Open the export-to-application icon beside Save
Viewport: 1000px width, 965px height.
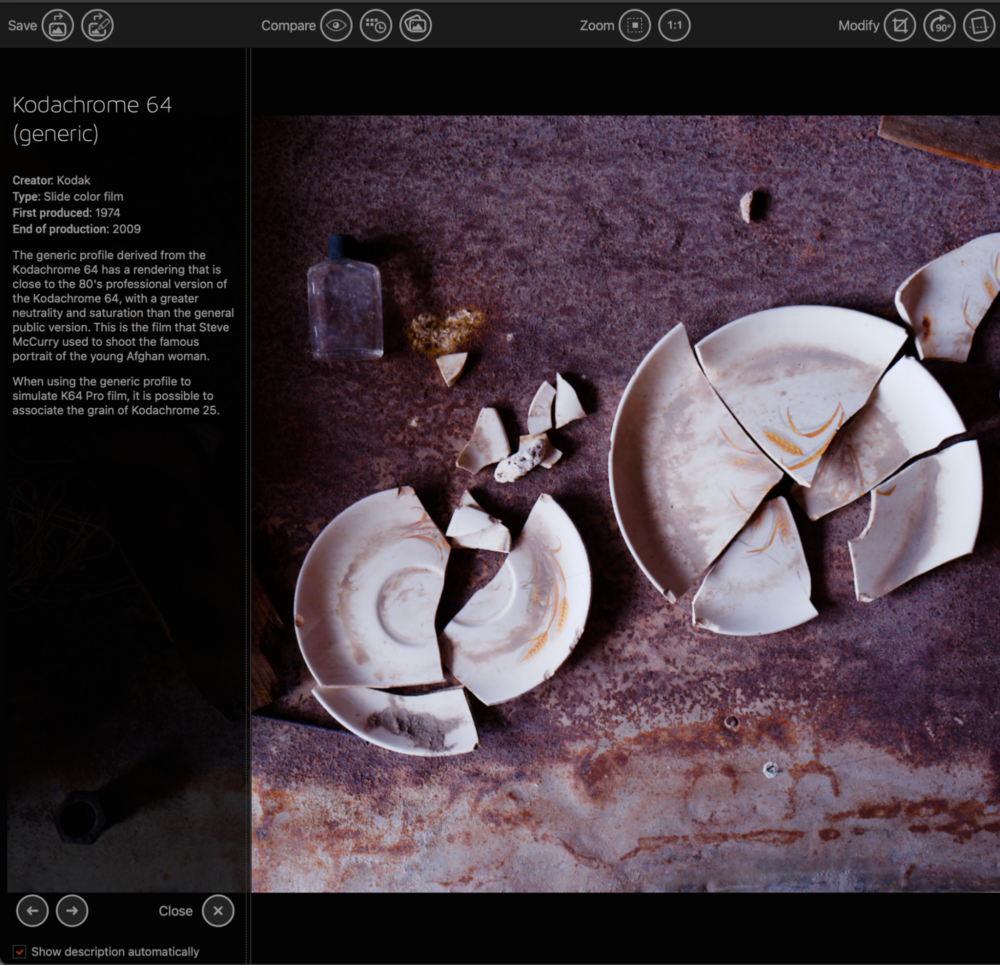(97, 25)
